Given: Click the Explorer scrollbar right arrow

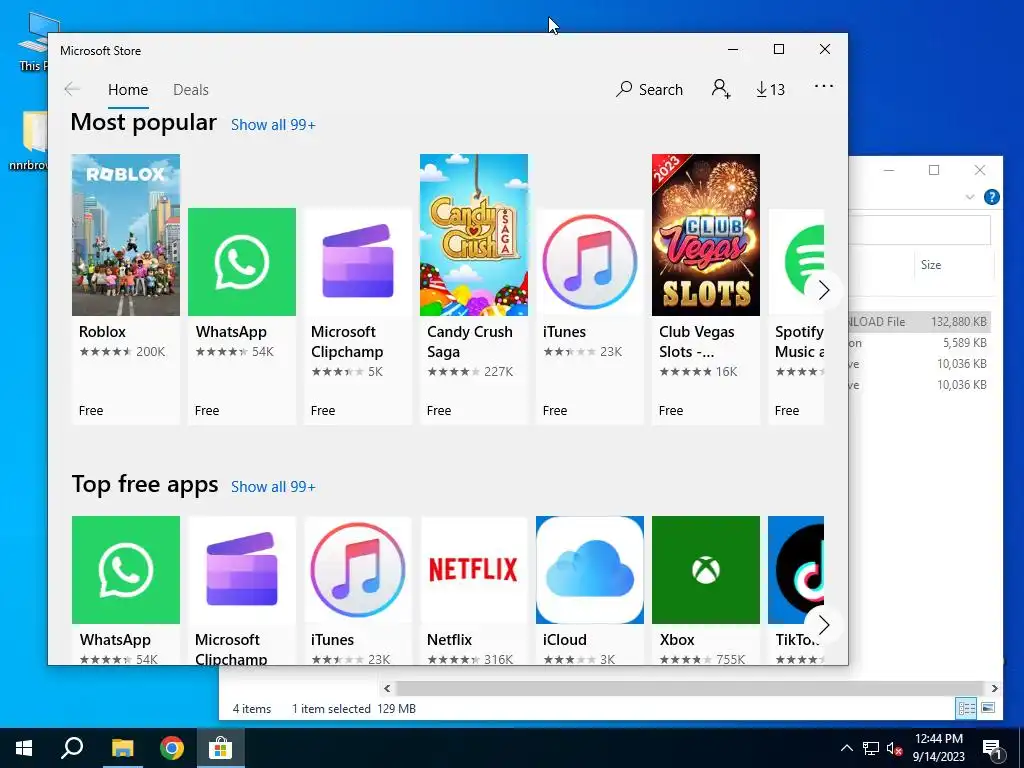Looking at the screenshot, I should pos(994,688).
